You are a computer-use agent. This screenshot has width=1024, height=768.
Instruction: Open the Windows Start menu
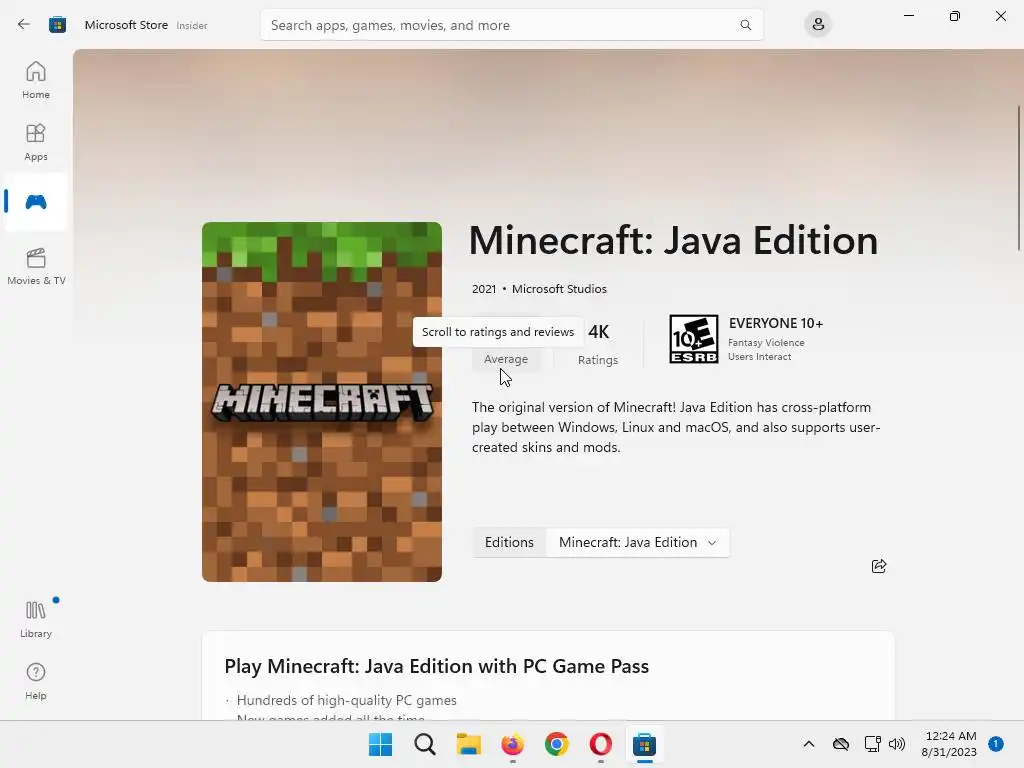point(380,744)
